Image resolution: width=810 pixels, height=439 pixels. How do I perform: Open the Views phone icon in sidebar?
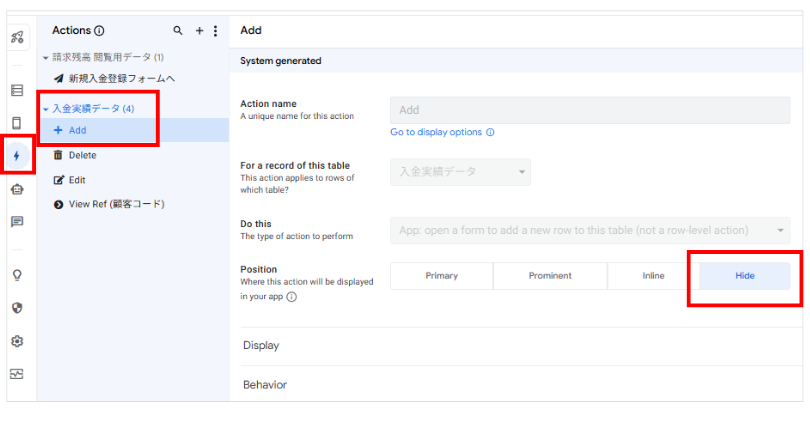coord(17,124)
